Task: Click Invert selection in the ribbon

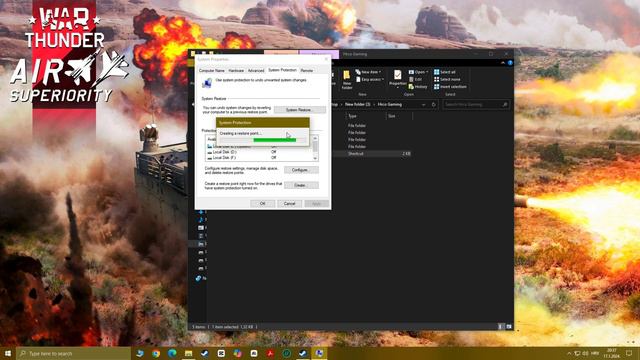Action: (450, 87)
